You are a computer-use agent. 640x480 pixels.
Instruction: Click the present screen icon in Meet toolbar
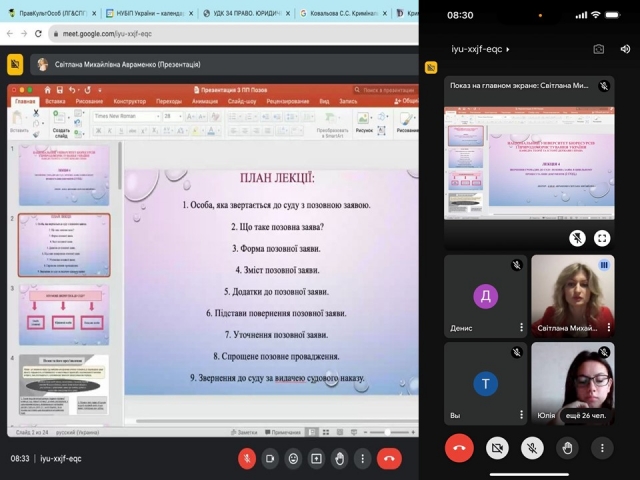click(x=316, y=458)
